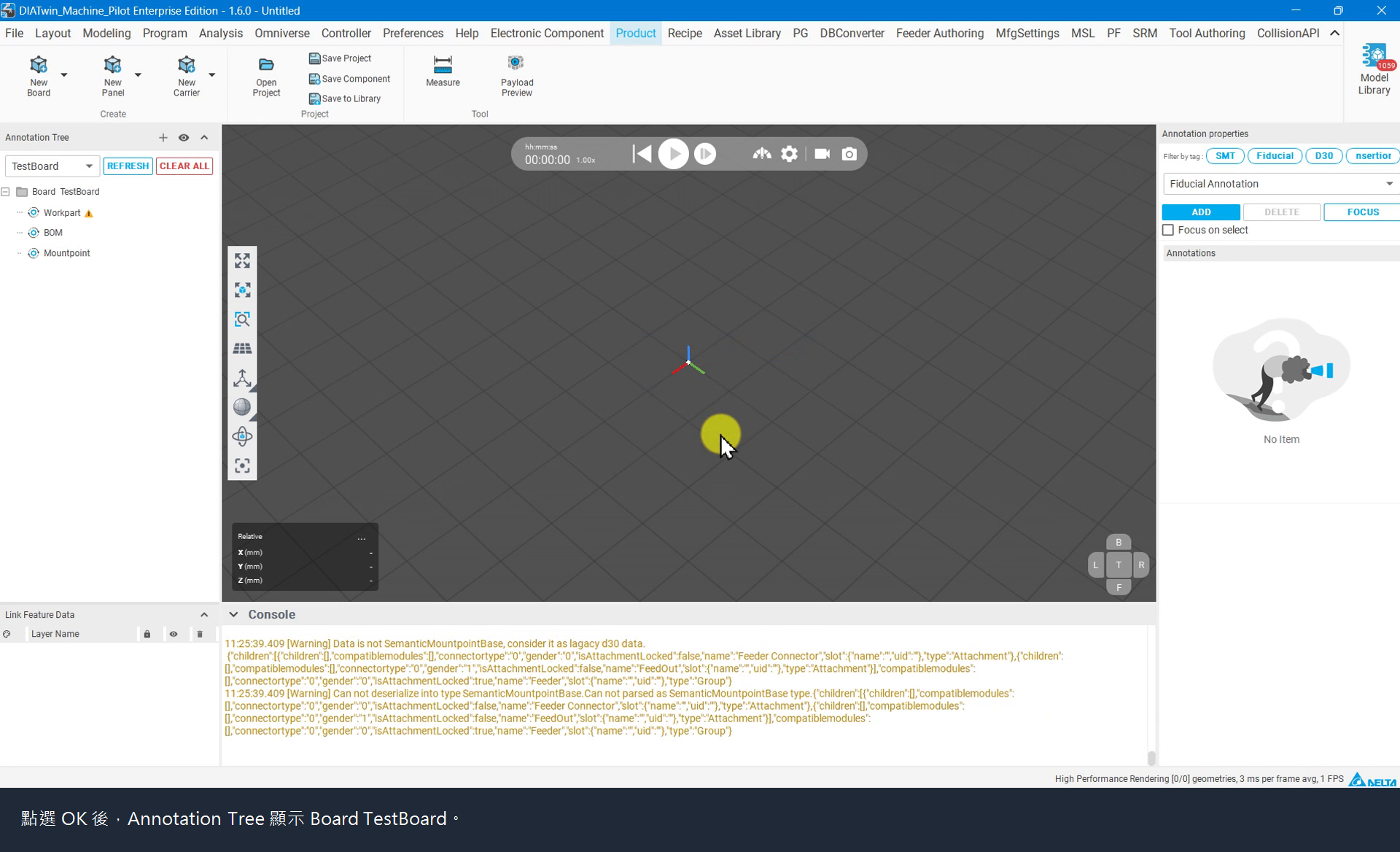Image resolution: width=1400 pixels, height=852 pixels.
Task: Collapse the Board TestBoard tree node
Action: pyautogui.click(x=6, y=192)
